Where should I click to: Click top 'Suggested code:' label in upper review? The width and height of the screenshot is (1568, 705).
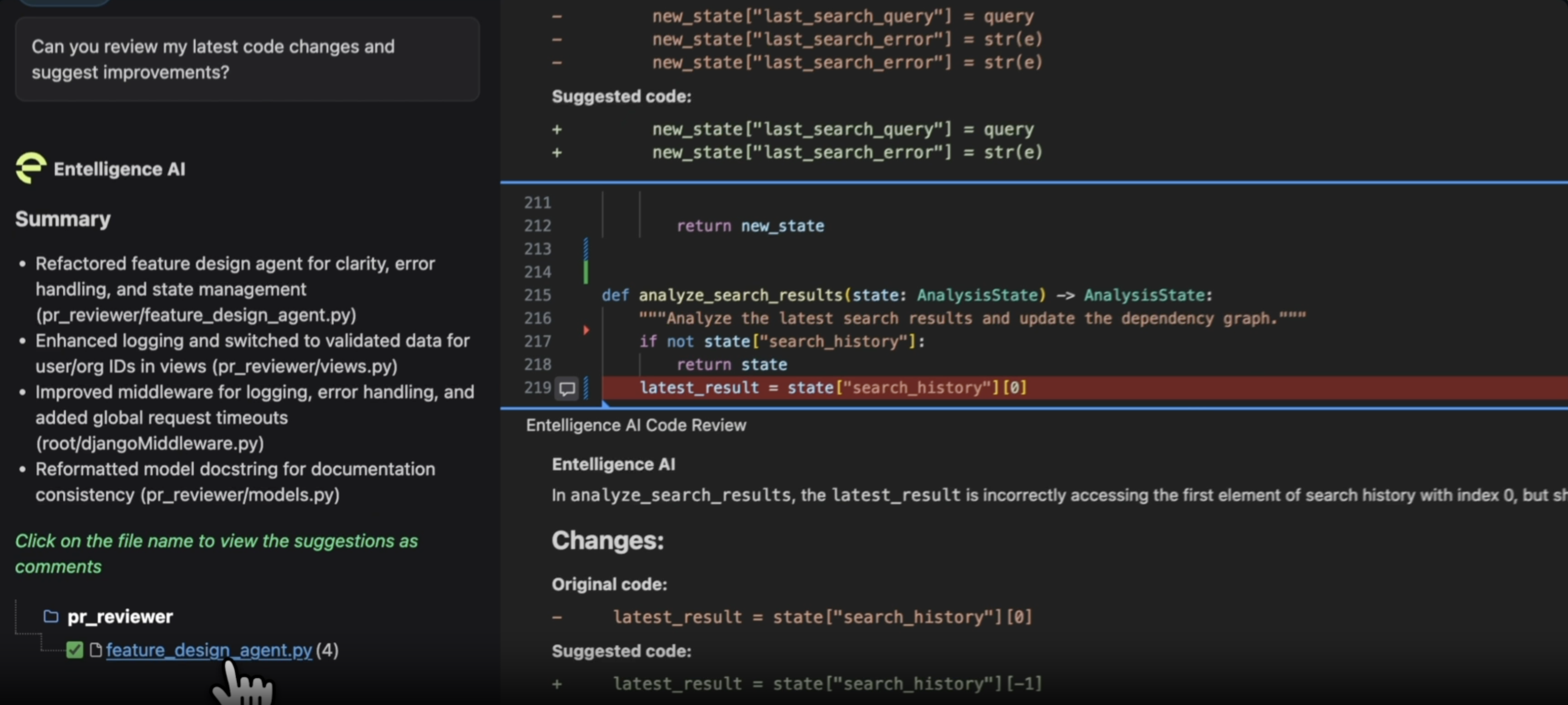tap(621, 96)
